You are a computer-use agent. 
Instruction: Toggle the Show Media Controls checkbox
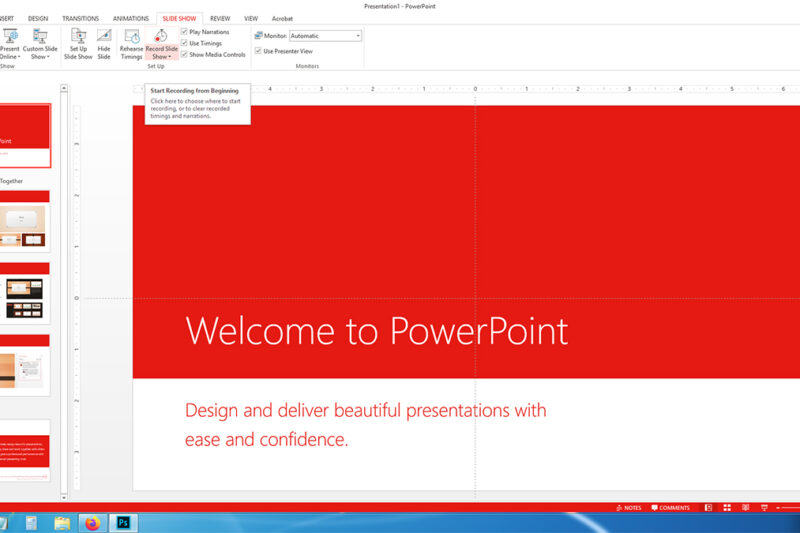[x=184, y=54]
